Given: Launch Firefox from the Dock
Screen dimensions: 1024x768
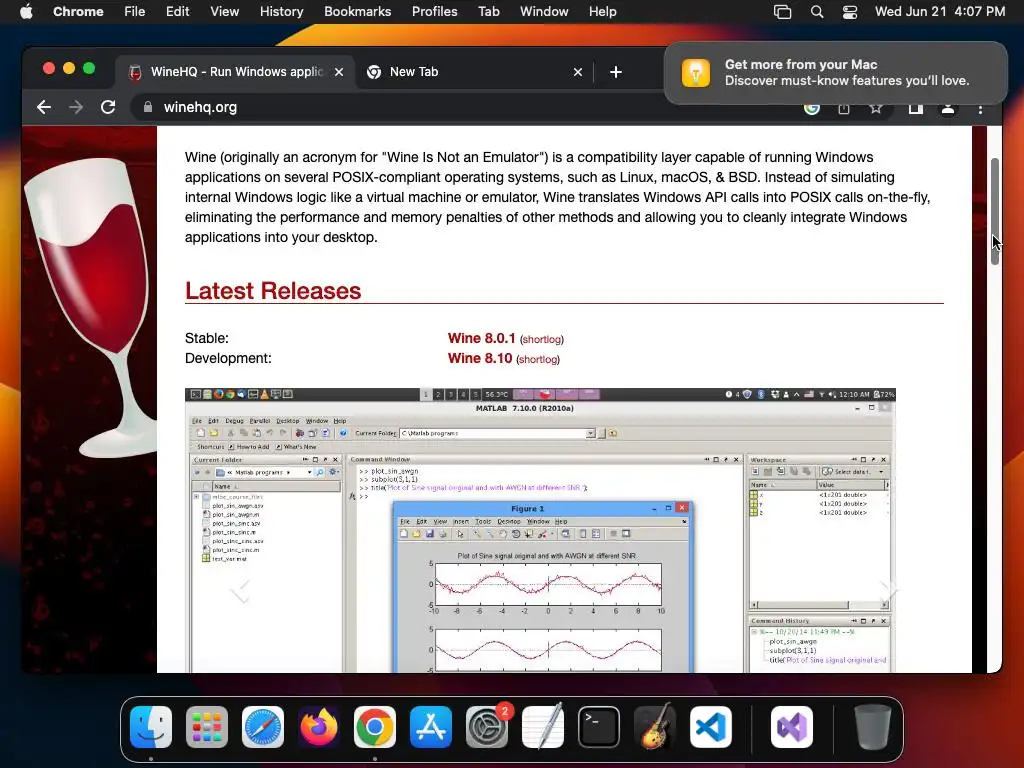Looking at the screenshot, I should (319, 727).
